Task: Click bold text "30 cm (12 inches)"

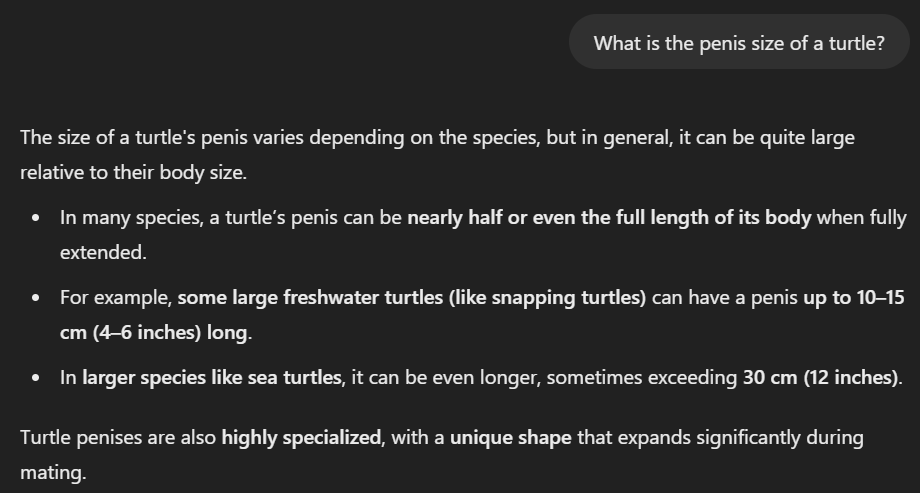Action: pos(820,378)
